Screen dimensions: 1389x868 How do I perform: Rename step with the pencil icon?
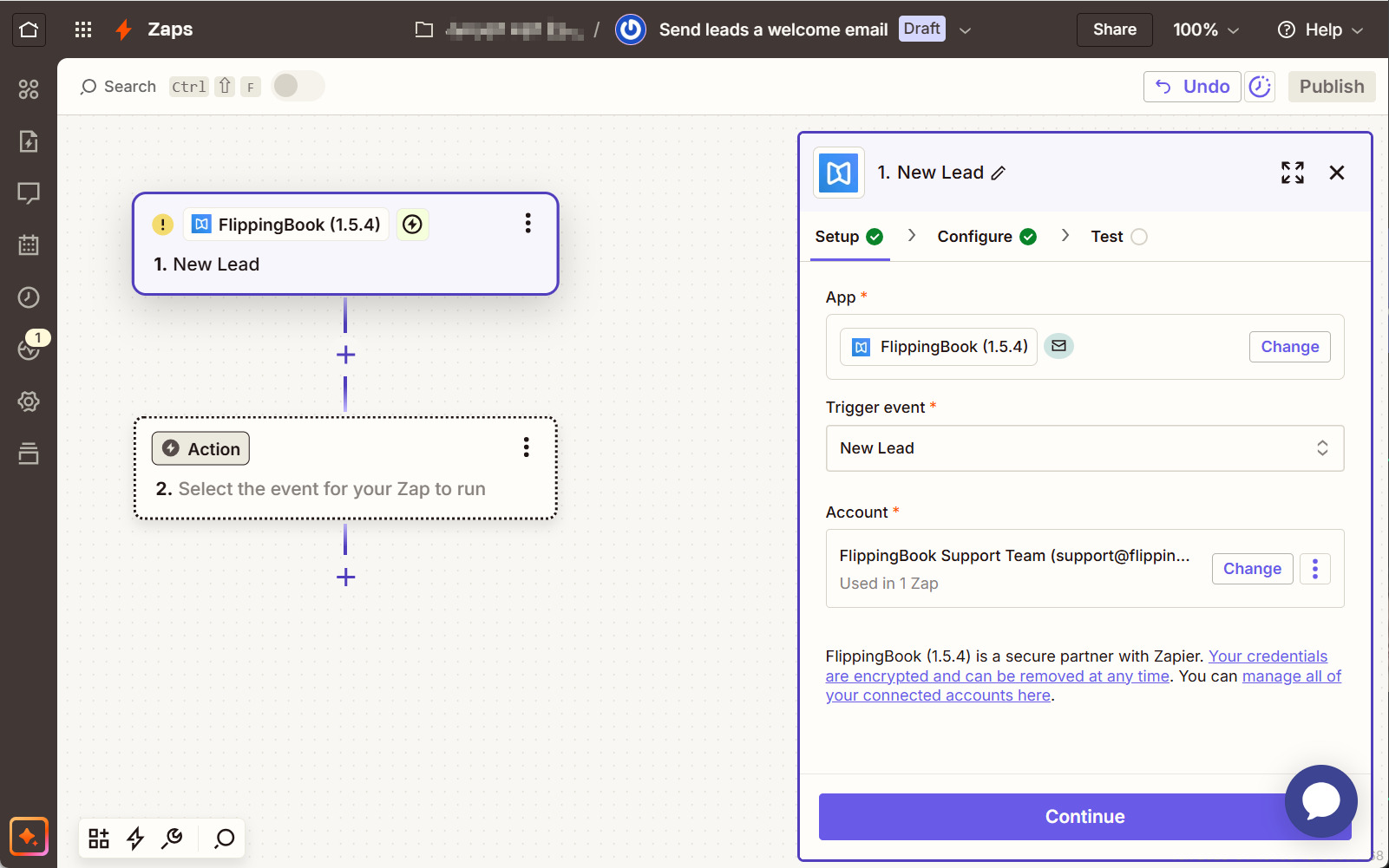[999, 173]
